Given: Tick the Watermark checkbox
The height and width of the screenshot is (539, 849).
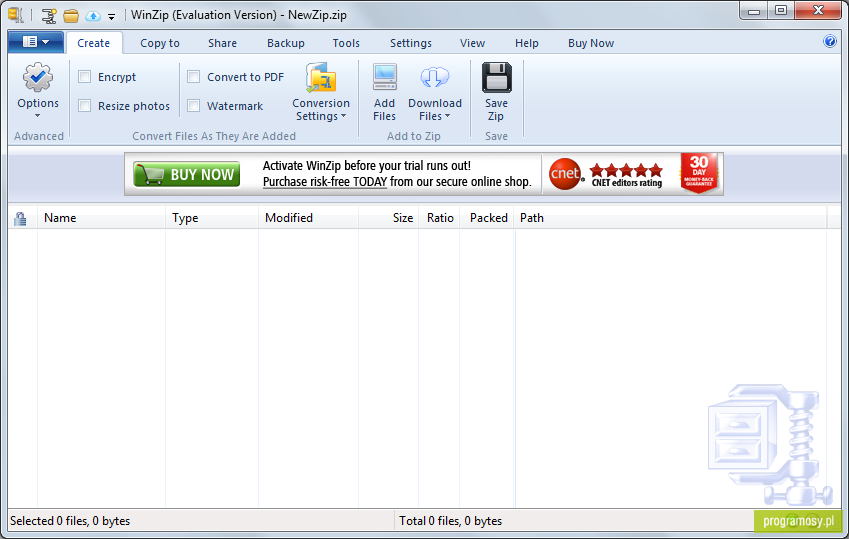Looking at the screenshot, I should tap(194, 106).
